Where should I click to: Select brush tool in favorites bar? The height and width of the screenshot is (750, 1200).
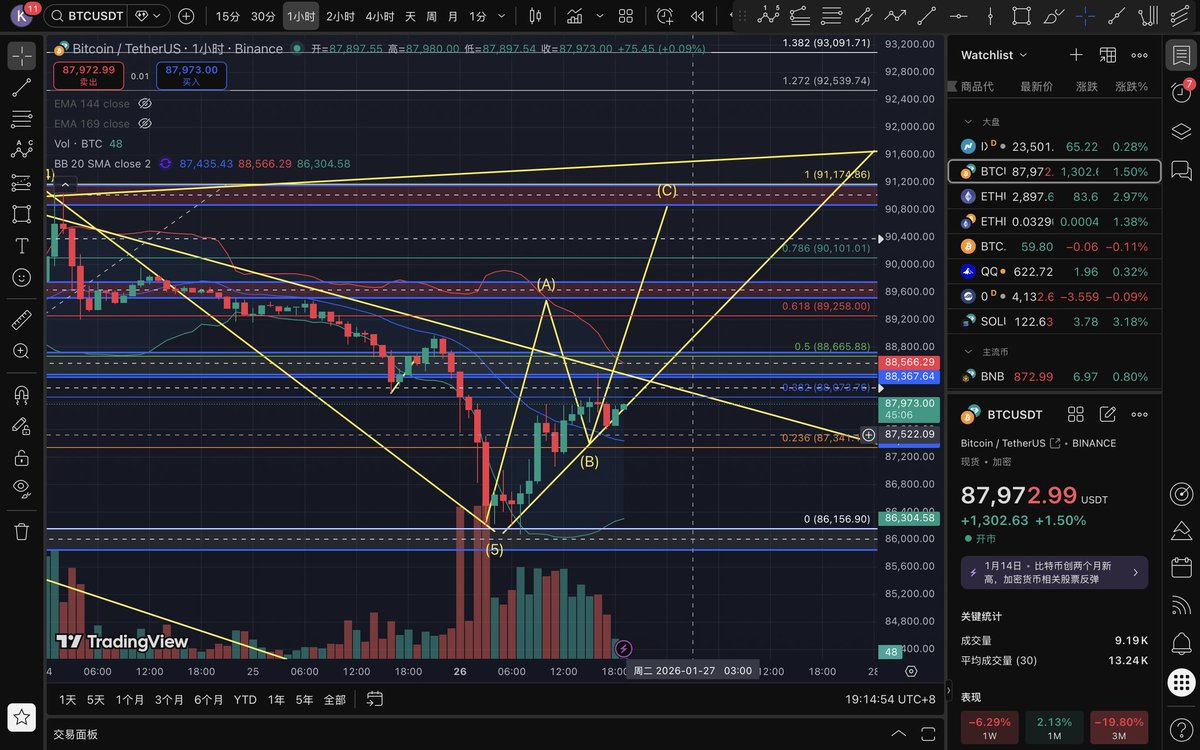[x=1053, y=15]
